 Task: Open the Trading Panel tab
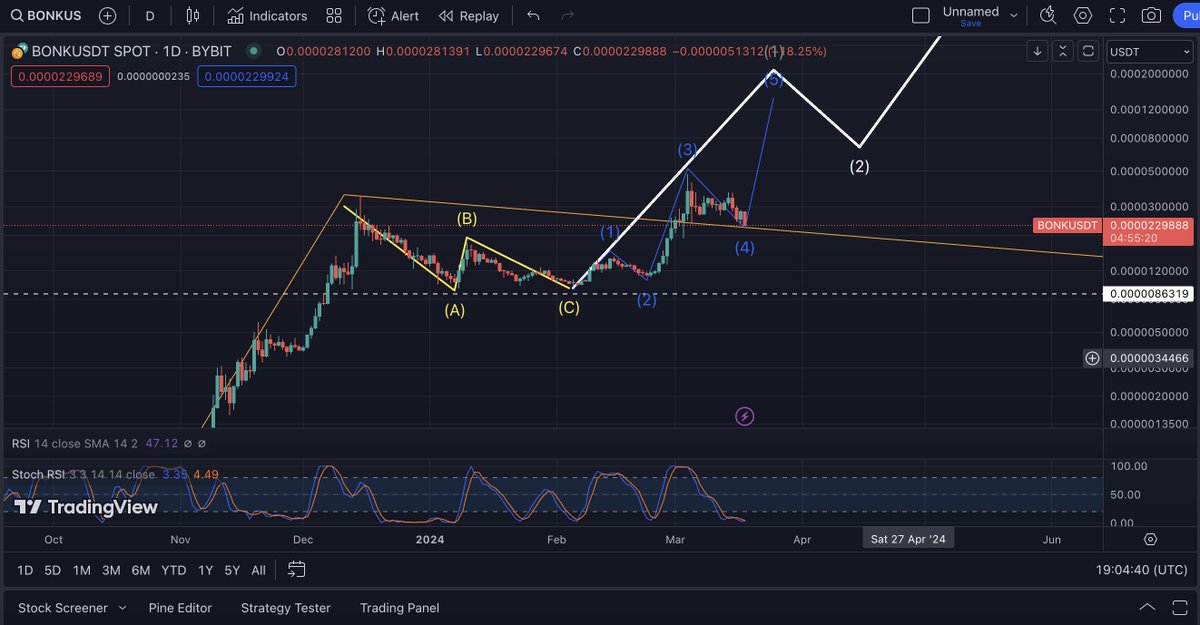click(x=399, y=607)
